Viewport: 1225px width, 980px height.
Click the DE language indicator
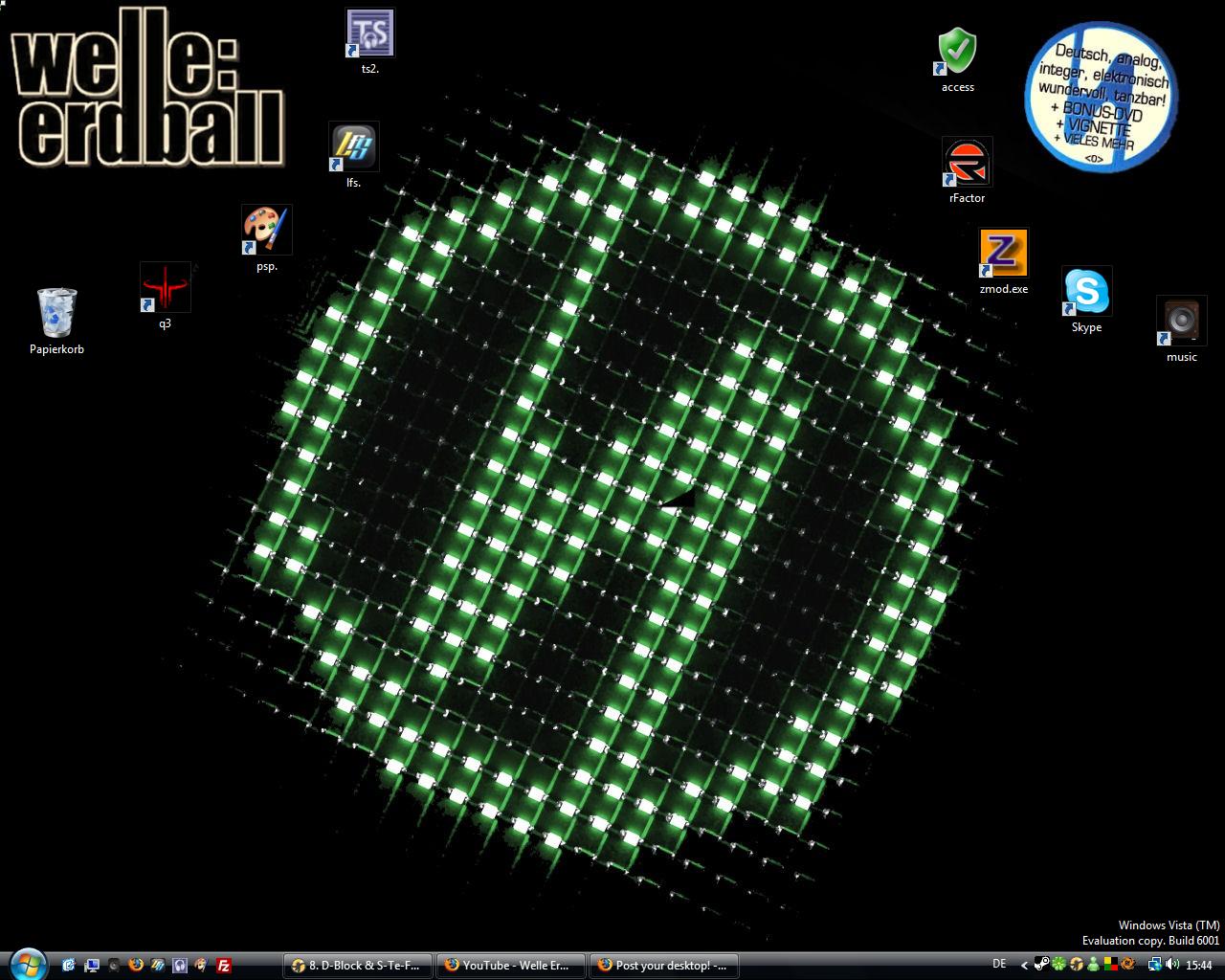point(999,965)
